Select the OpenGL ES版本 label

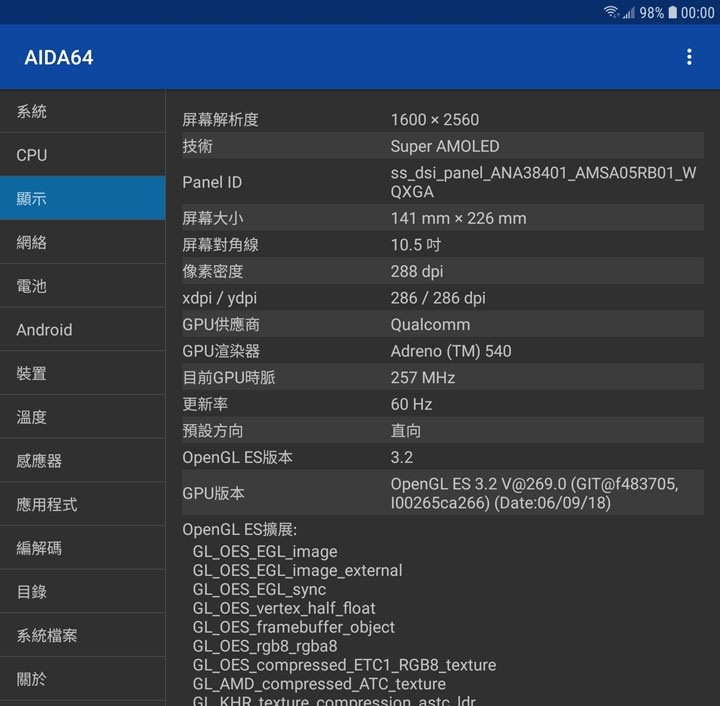(237, 458)
